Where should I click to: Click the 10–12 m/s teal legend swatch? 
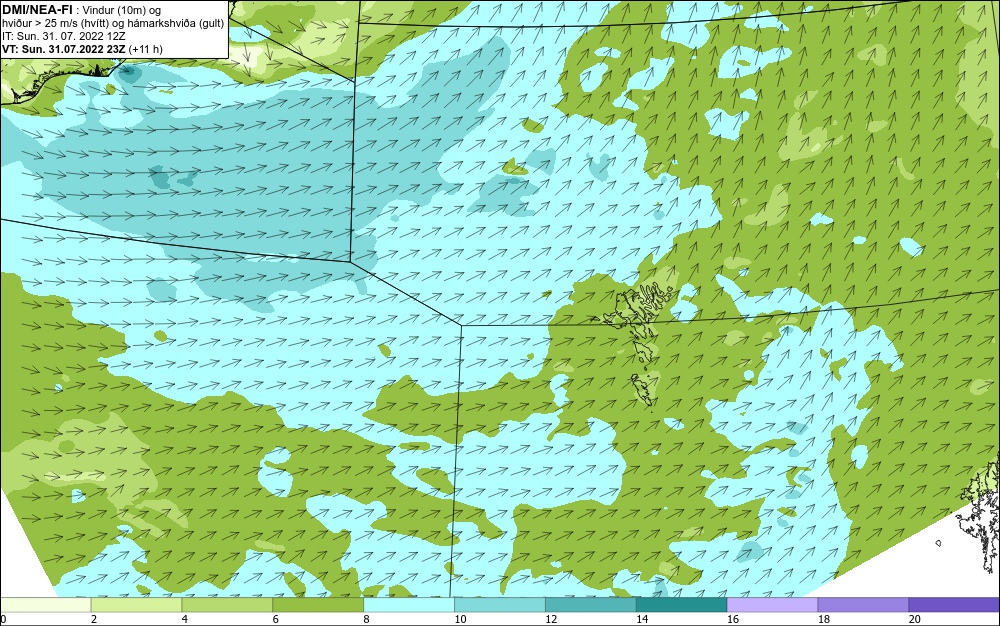pyautogui.click(x=500, y=604)
